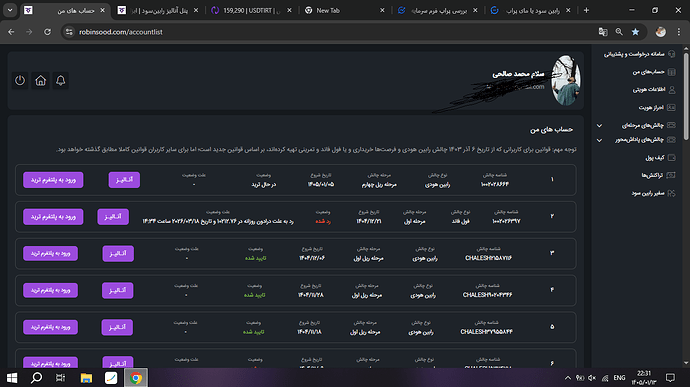Open Chrome profile avatar icon

(x=661, y=32)
